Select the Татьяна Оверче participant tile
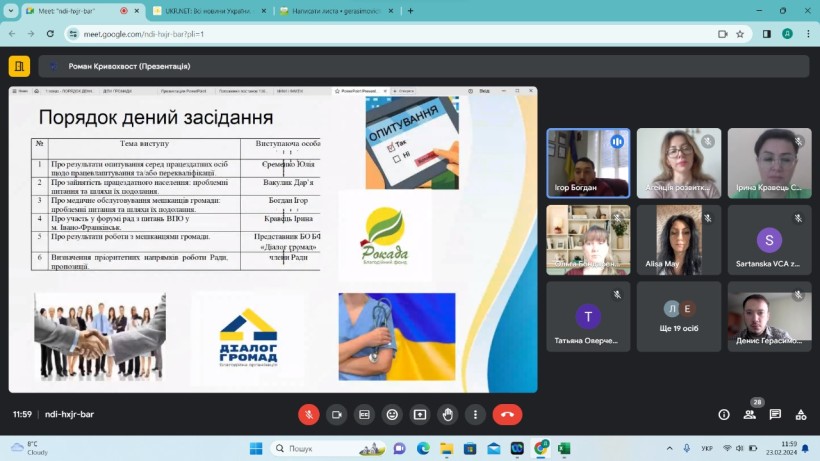 point(588,317)
